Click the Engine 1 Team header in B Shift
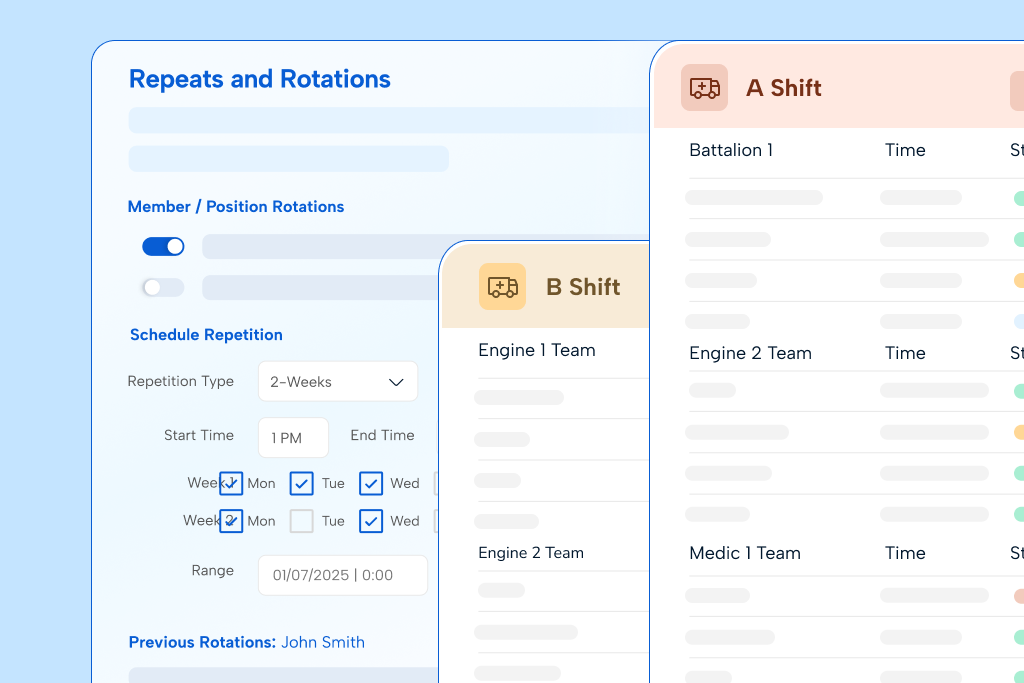Screen dimensions: 1024x683 coord(536,350)
